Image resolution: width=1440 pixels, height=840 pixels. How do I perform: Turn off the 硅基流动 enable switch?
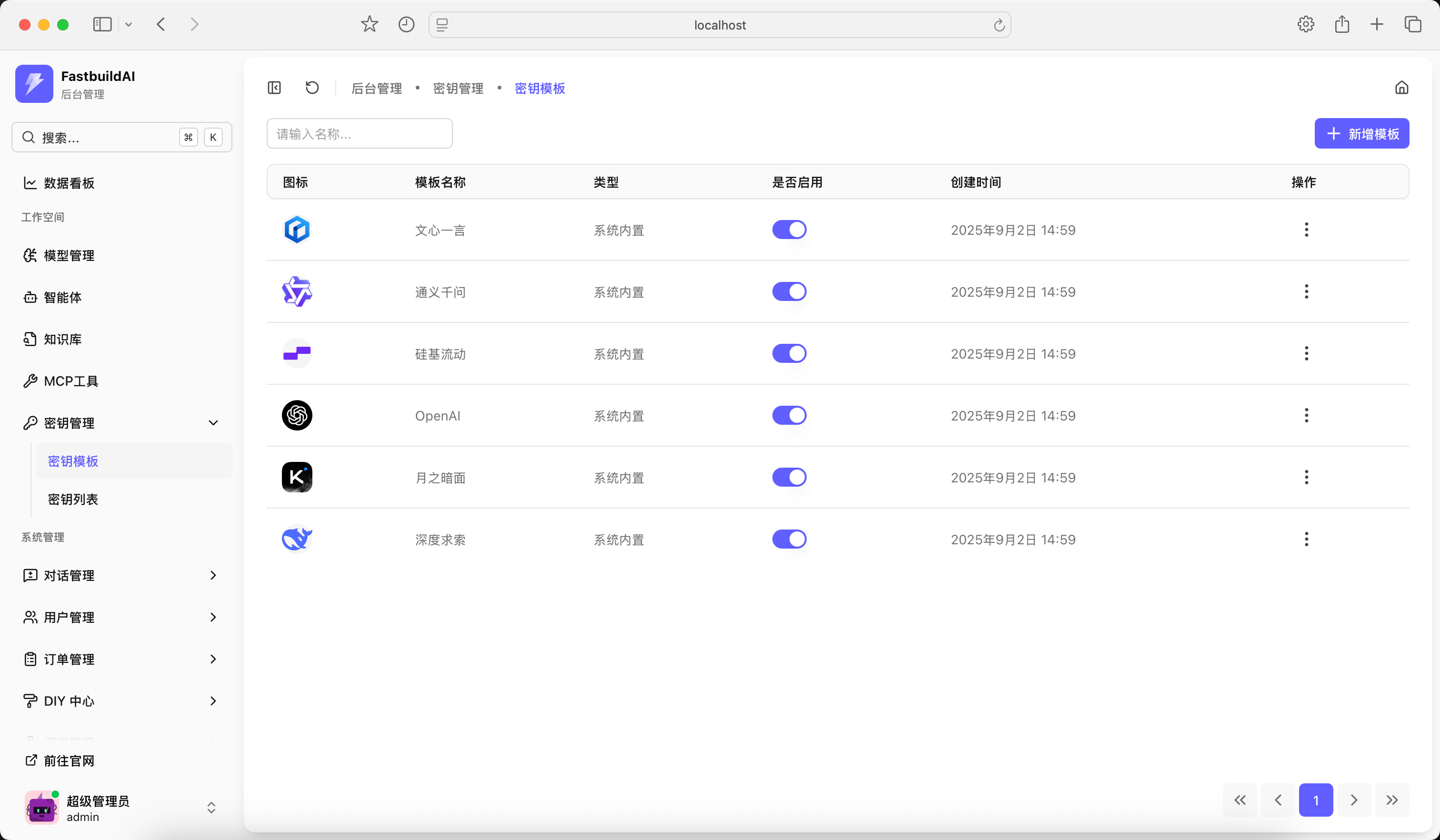pos(789,354)
